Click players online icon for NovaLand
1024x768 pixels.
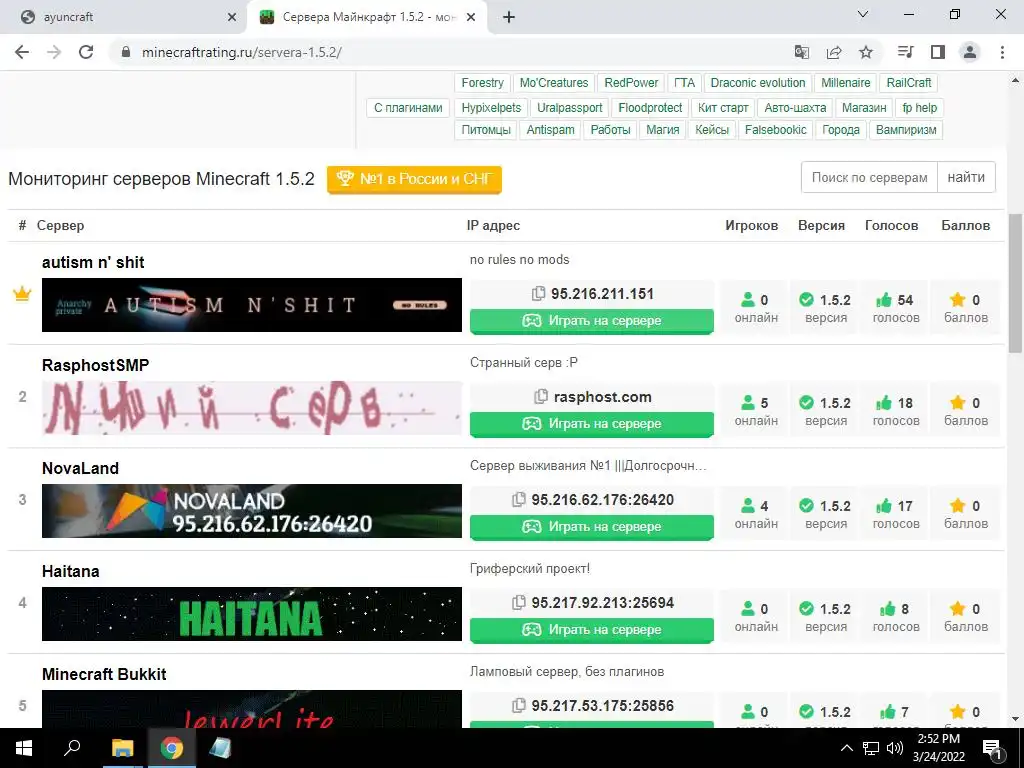[748, 506]
